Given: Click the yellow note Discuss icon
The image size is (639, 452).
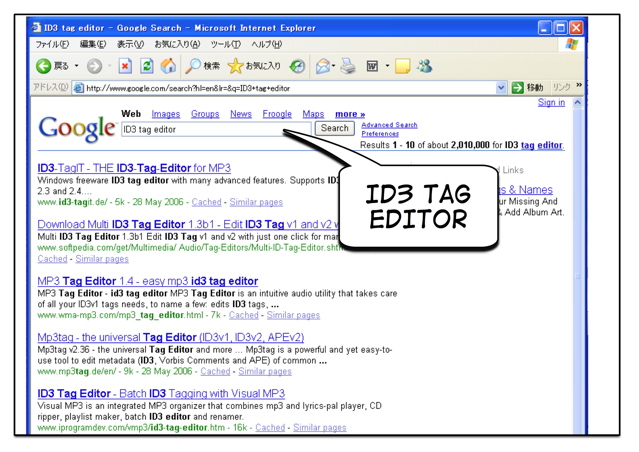Looking at the screenshot, I should (403, 66).
